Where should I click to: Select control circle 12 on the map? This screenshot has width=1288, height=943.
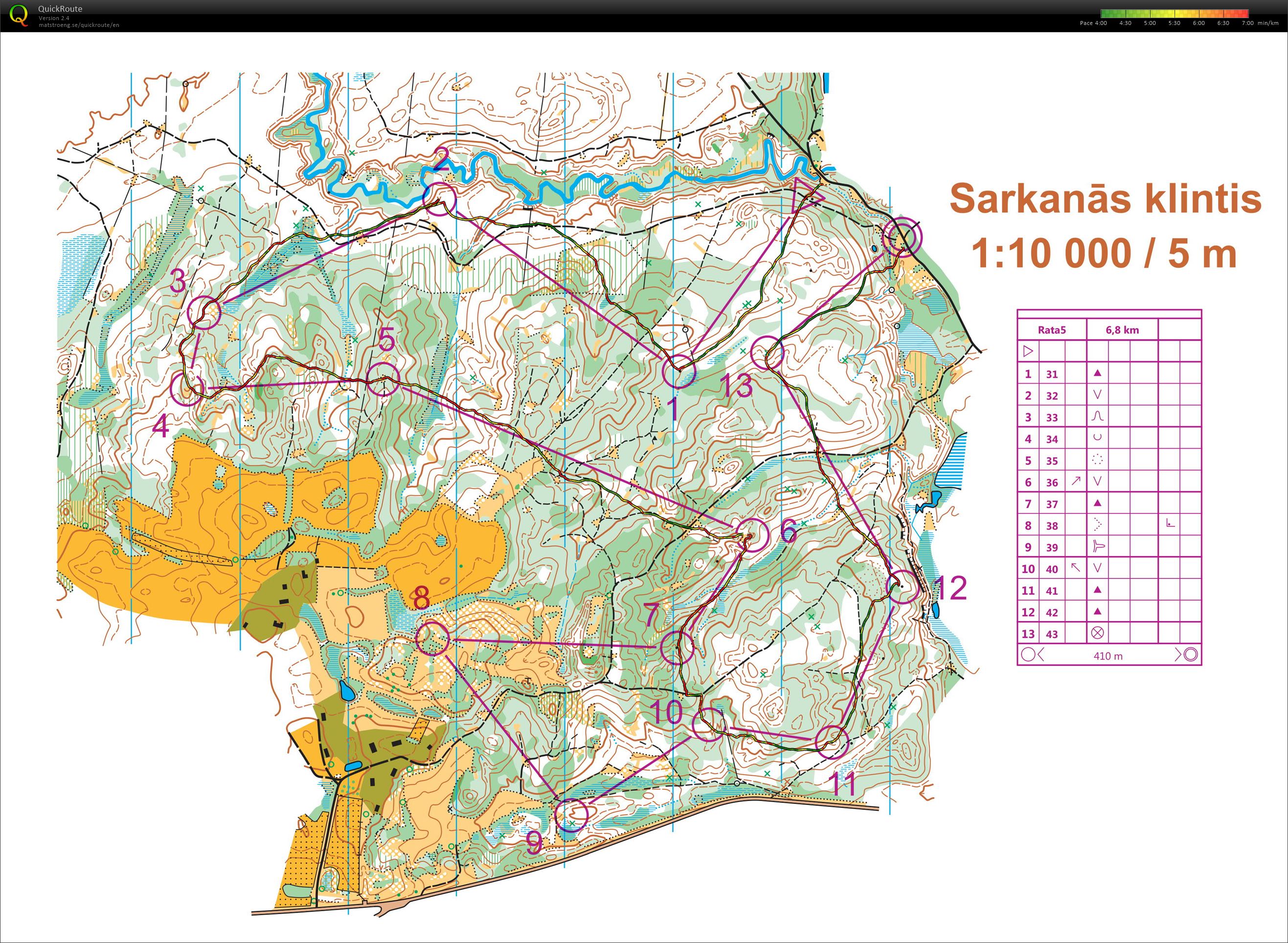[903, 586]
